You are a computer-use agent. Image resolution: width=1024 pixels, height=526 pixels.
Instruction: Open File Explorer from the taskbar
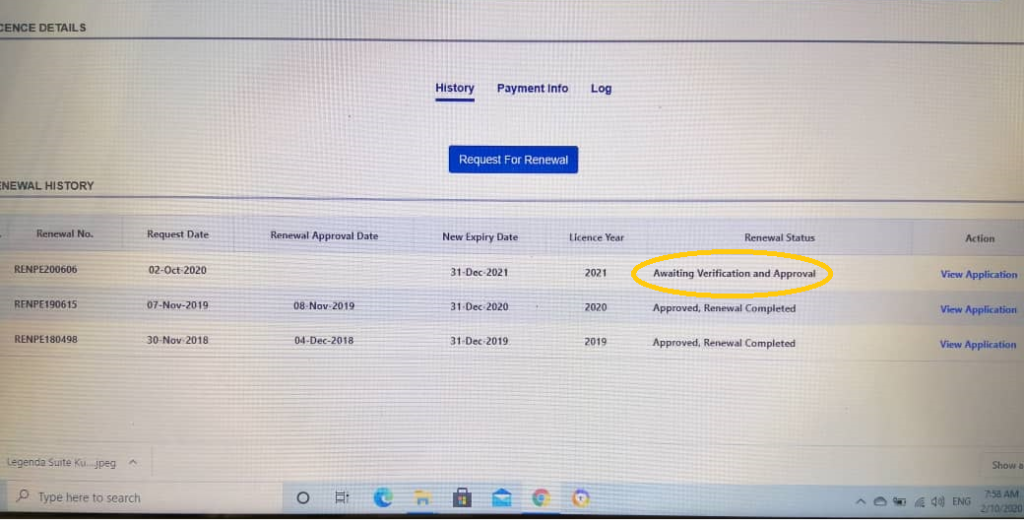point(423,499)
